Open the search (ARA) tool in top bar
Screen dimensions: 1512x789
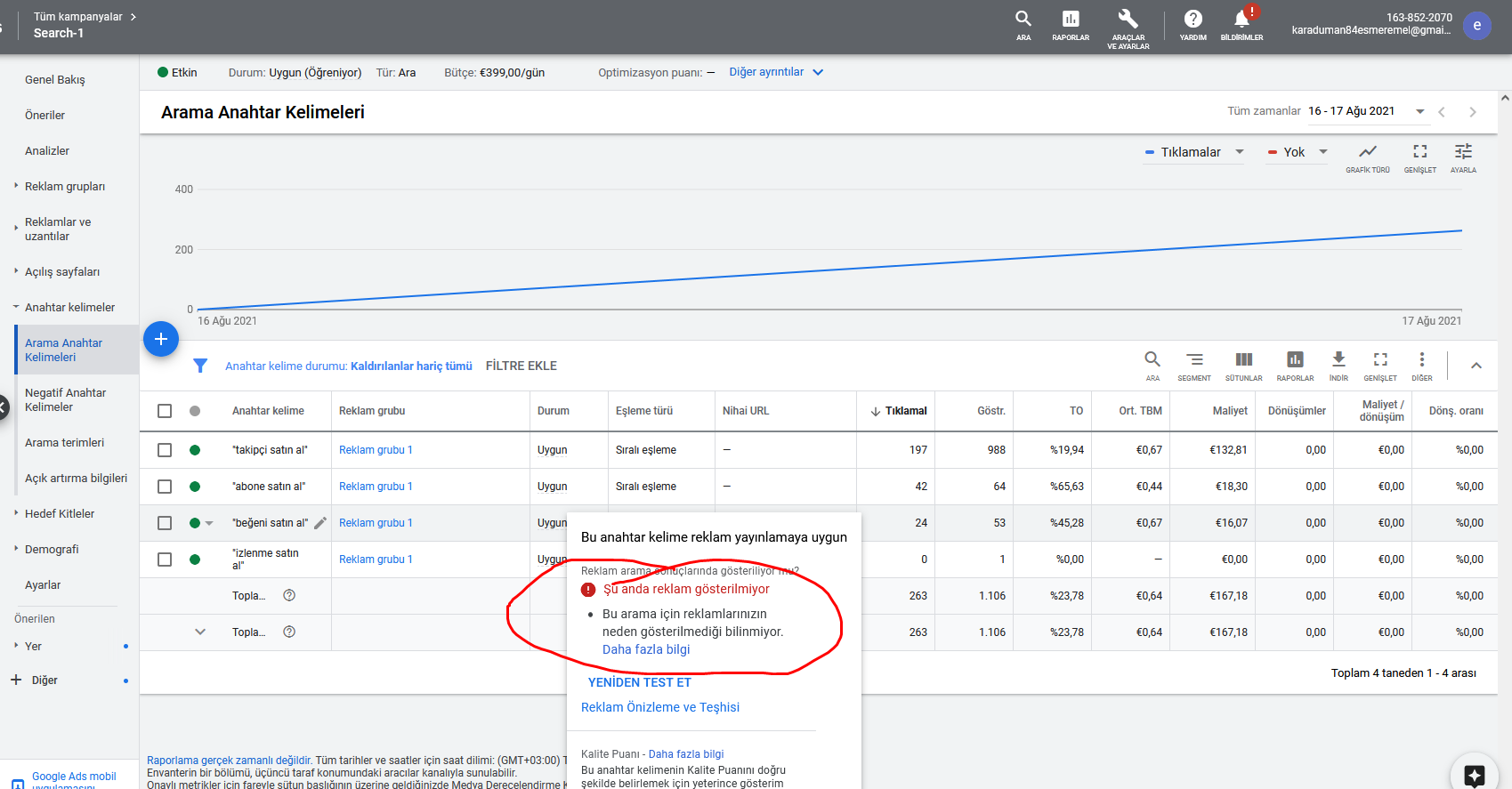1023,24
